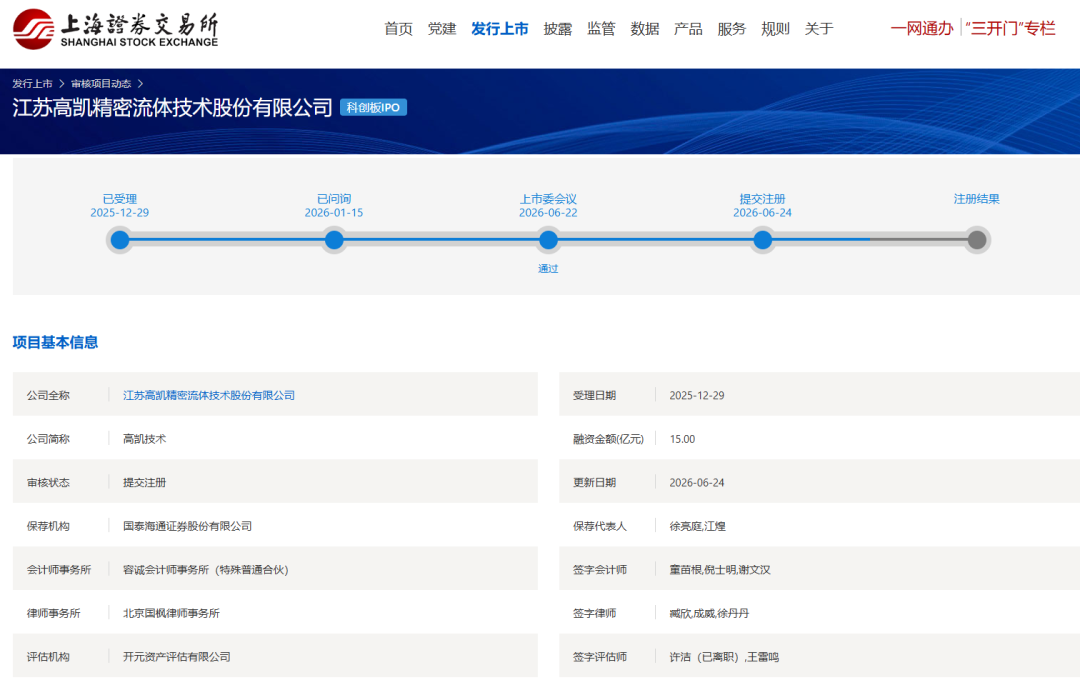Click the Shanghai Stock Exchange logo
The width and height of the screenshot is (1080, 680).
point(115,29)
